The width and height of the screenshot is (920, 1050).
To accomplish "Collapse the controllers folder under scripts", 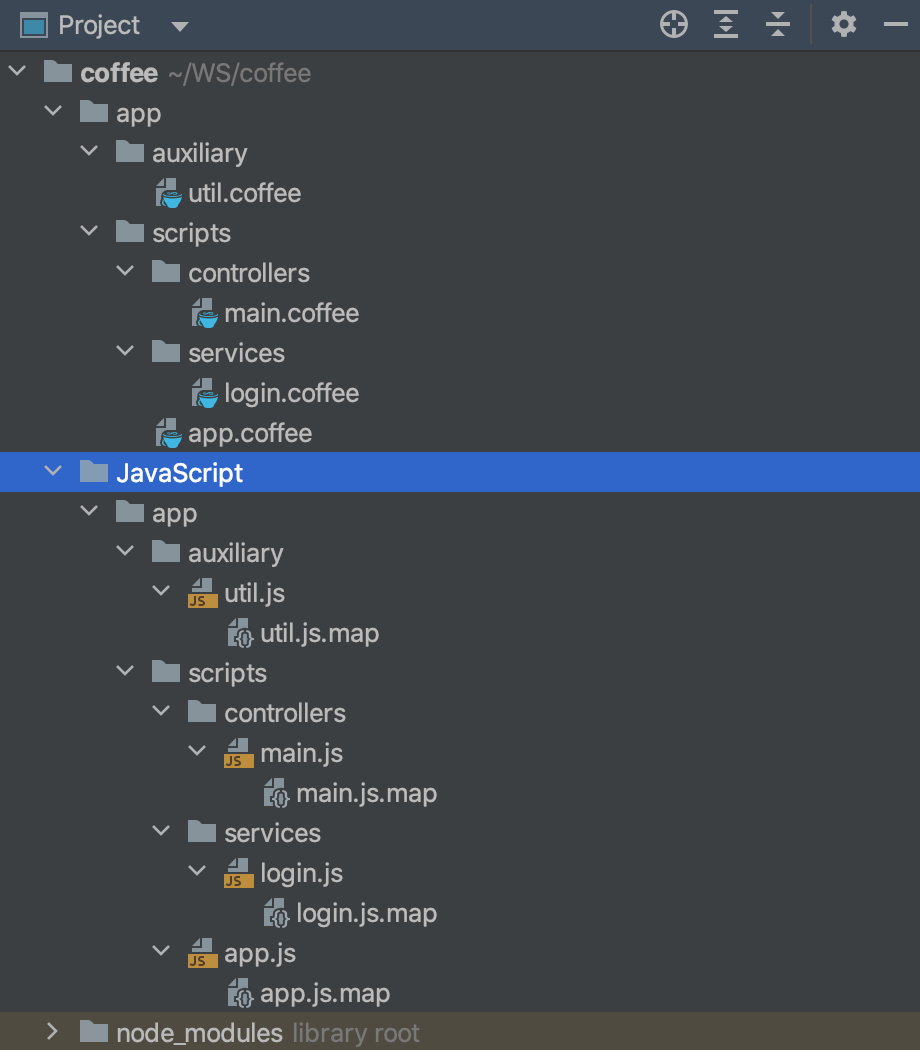I will (x=125, y=271).
